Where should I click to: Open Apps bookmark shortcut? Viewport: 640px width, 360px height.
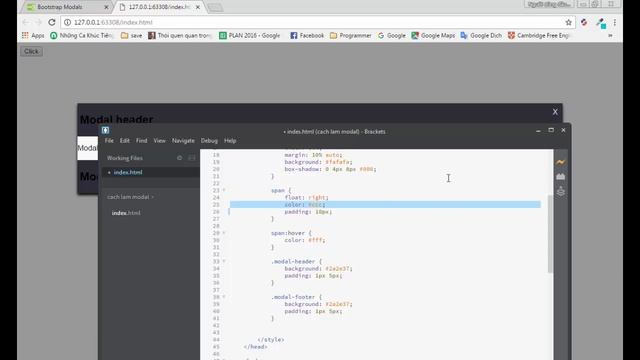[x=33, y=36]
